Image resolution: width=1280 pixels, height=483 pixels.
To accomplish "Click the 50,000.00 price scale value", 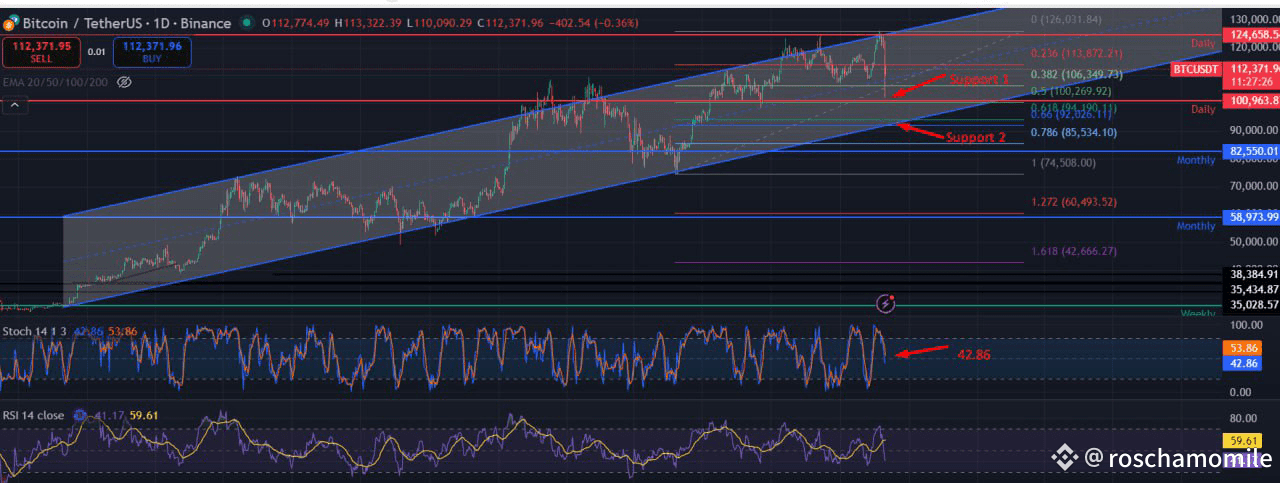I will (1252, 242).
